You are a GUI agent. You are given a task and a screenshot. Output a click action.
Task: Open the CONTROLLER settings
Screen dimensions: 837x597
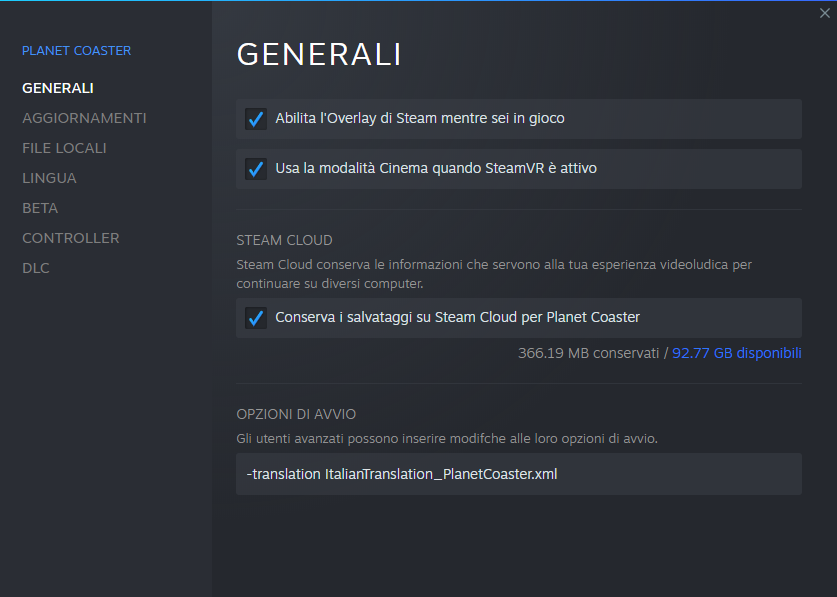coord(70,238)
